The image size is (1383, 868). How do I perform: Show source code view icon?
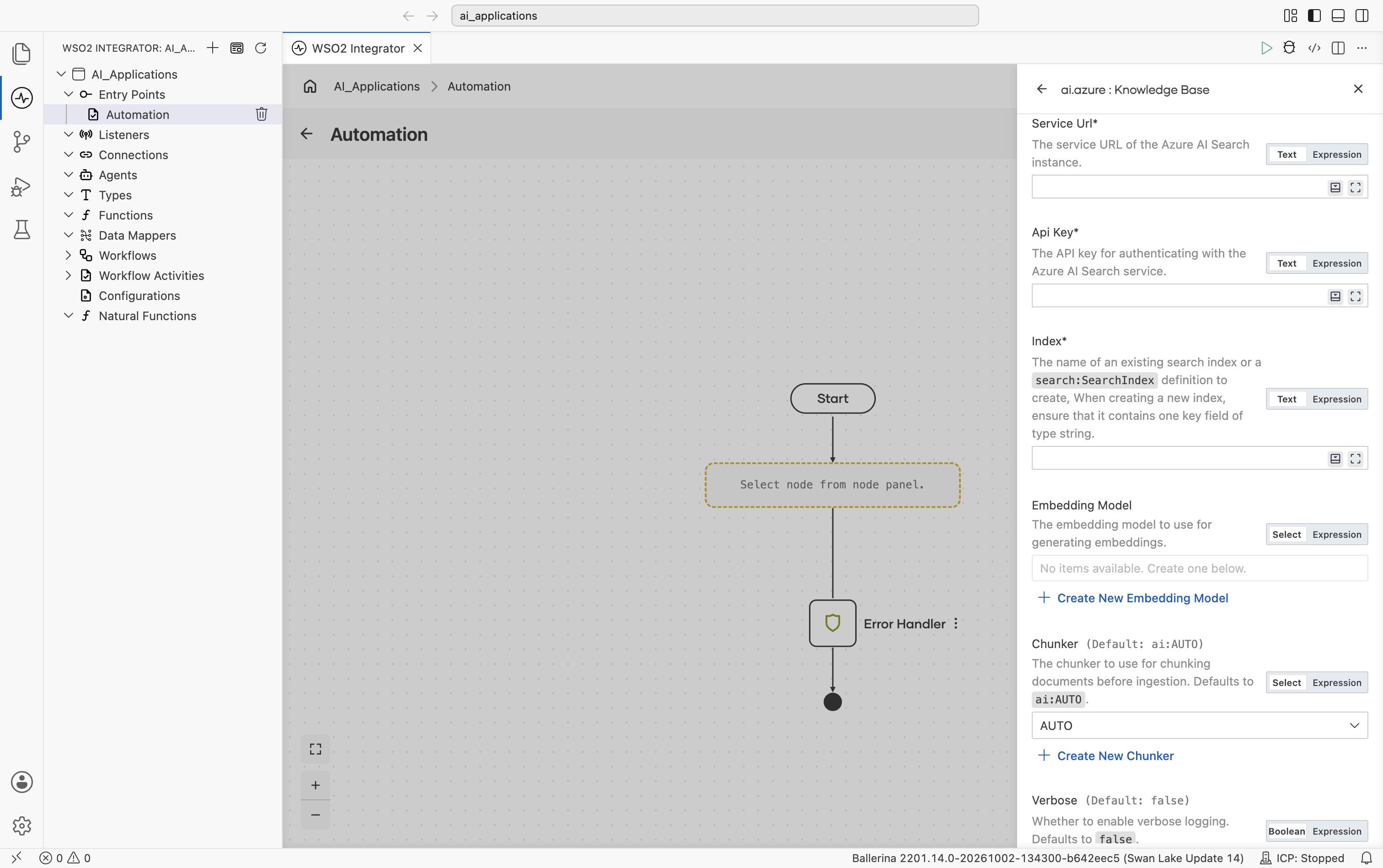(x=1314, y=48)
